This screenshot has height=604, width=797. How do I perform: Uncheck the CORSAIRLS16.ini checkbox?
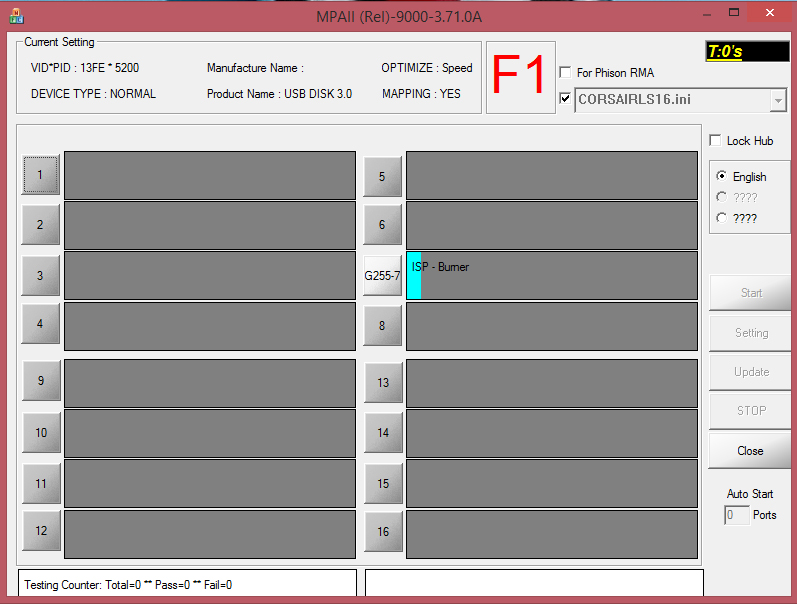tap(566, 99)
